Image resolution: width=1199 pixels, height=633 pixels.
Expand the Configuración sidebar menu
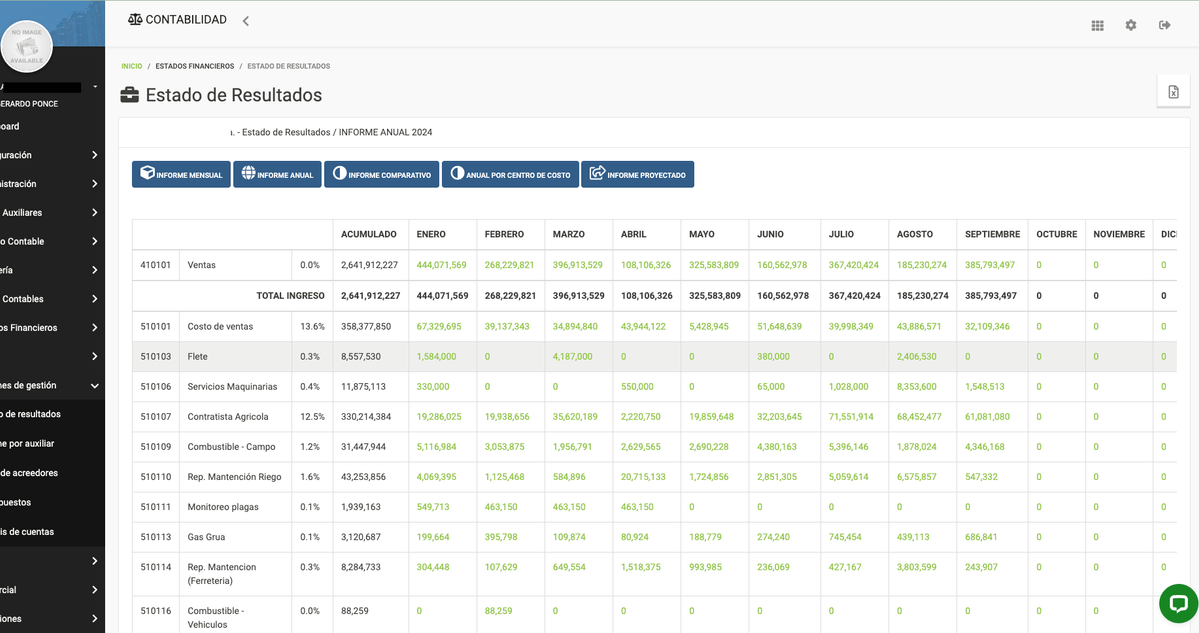point(50,155)
